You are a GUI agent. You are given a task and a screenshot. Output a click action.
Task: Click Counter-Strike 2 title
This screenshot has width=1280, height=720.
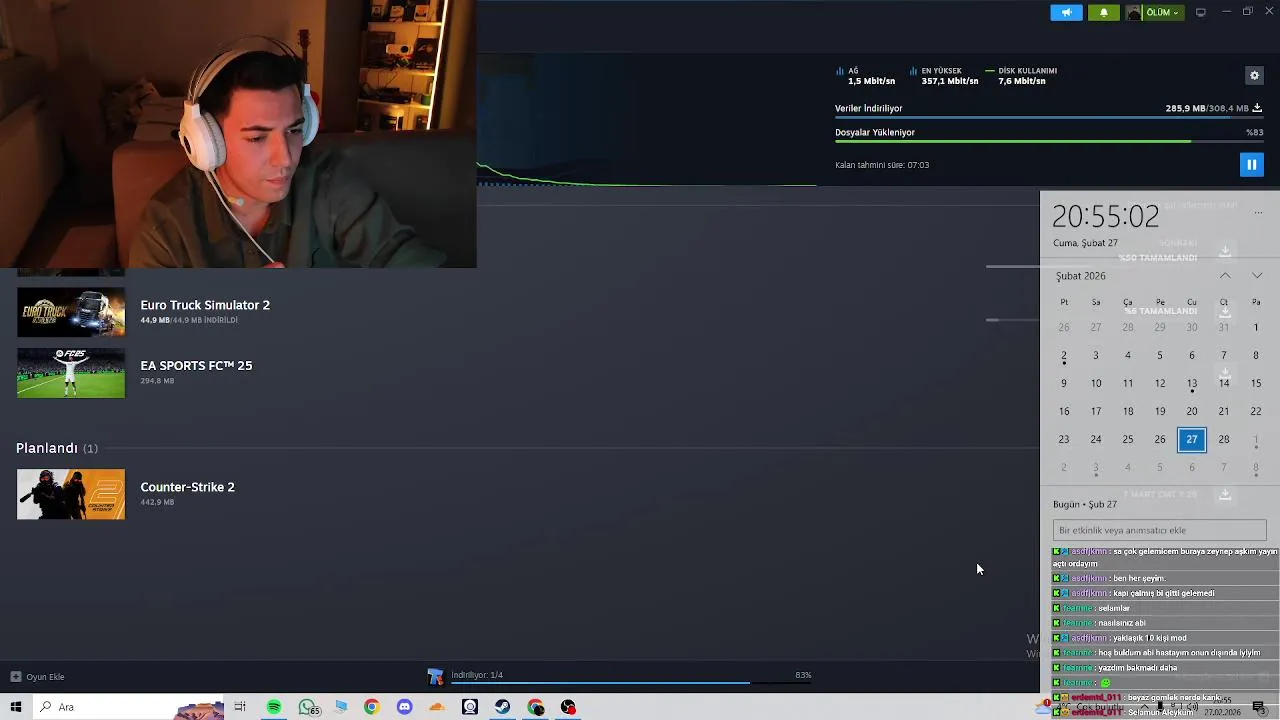[187, 487]
